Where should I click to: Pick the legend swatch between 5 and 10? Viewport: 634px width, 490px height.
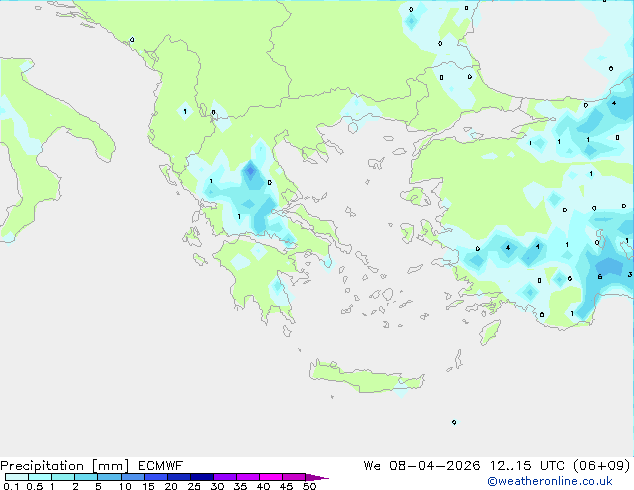click(x=109, y=477)
